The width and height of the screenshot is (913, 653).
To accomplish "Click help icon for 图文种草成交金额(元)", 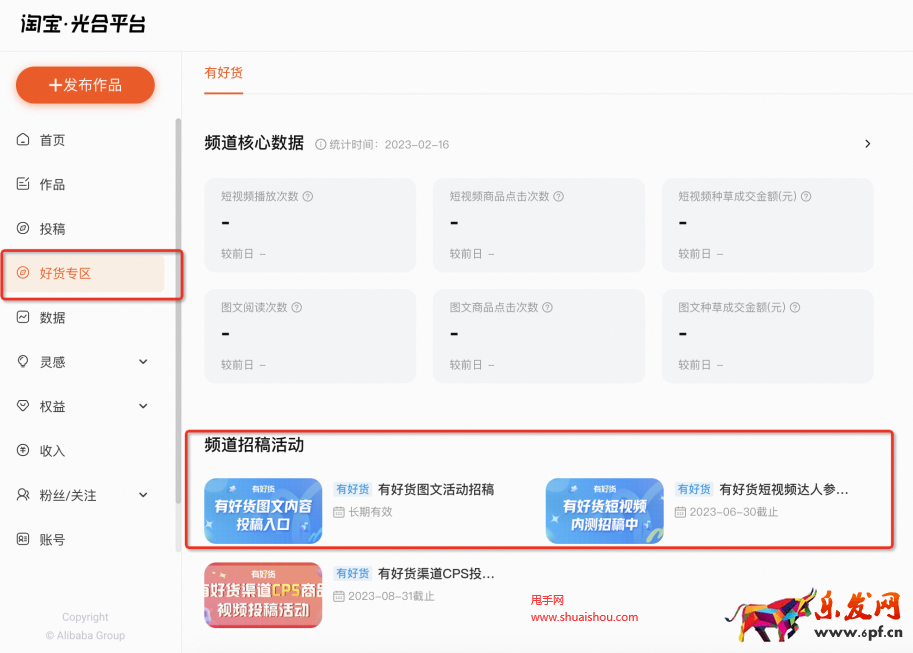I will (795, 307).
